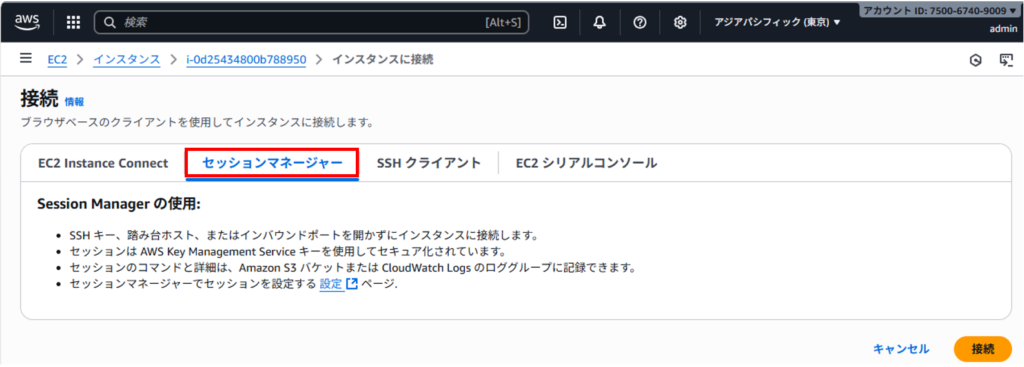Open the アジアパシフィック (東京) region dropdown
The width and height of the screenshot is (1024, 367).
(x=777, y=22)
